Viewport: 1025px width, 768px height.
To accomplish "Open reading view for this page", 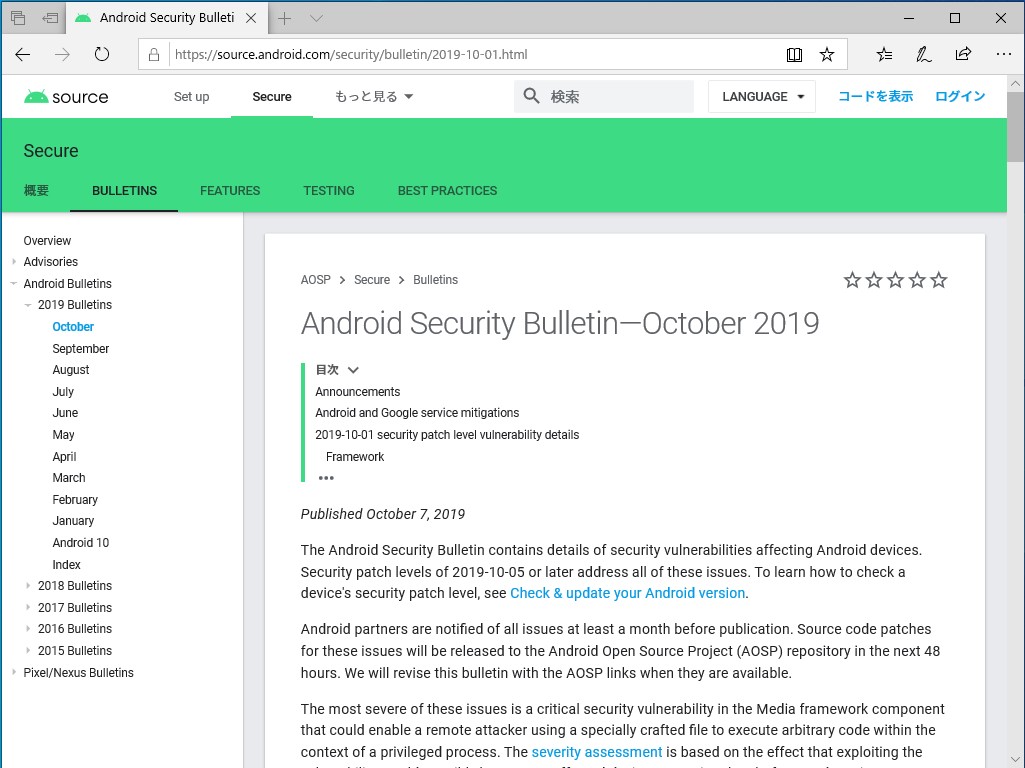I will pos(794,55).
